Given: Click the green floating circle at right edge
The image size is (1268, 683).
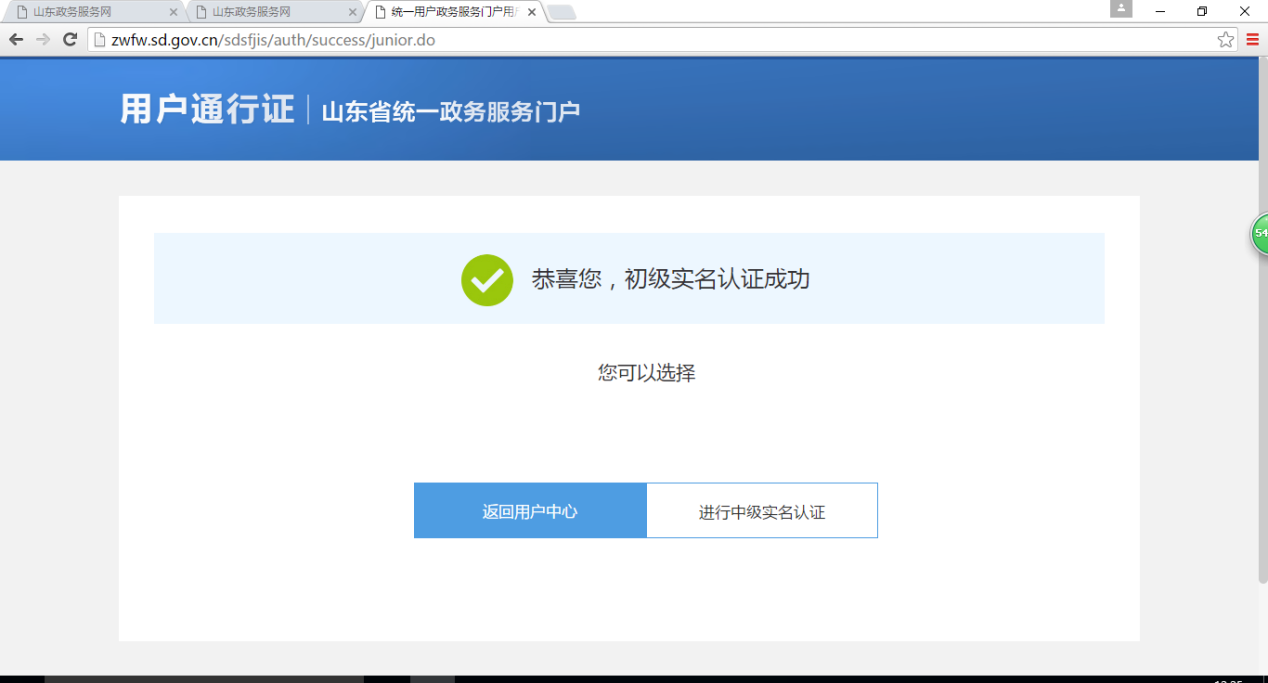Looking at the screenshot, I should (x=1259, y=233).
